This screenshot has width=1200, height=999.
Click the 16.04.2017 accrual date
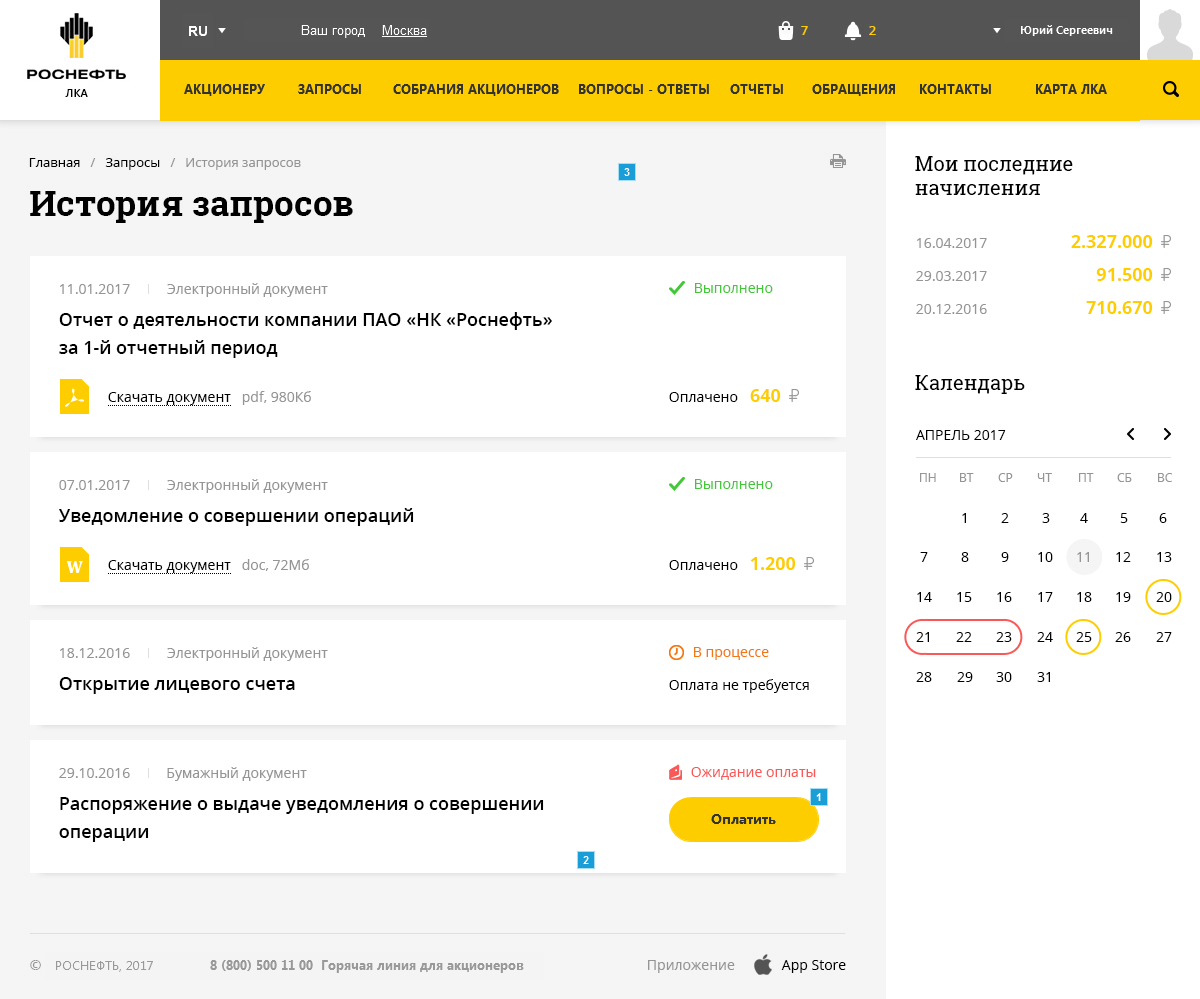point(951,243)
